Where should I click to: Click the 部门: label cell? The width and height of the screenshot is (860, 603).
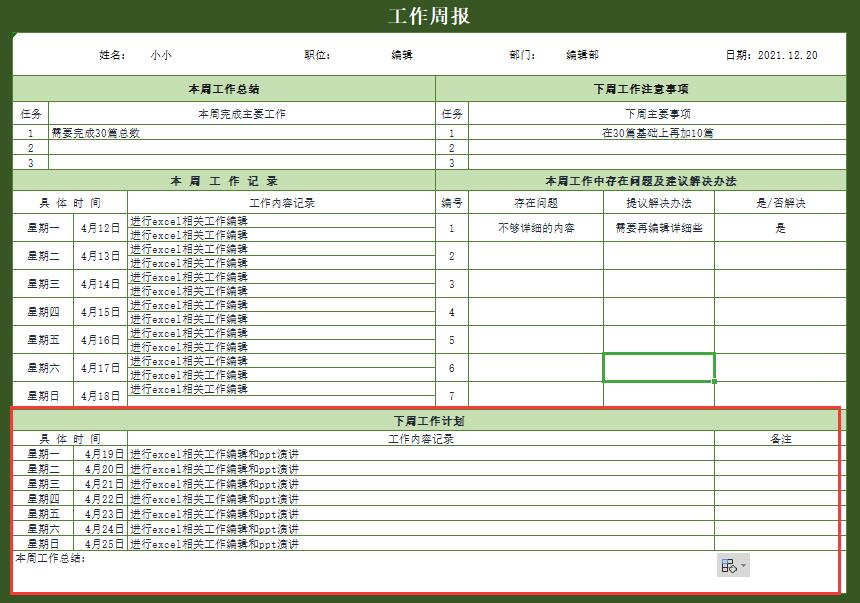pos(522,55)
